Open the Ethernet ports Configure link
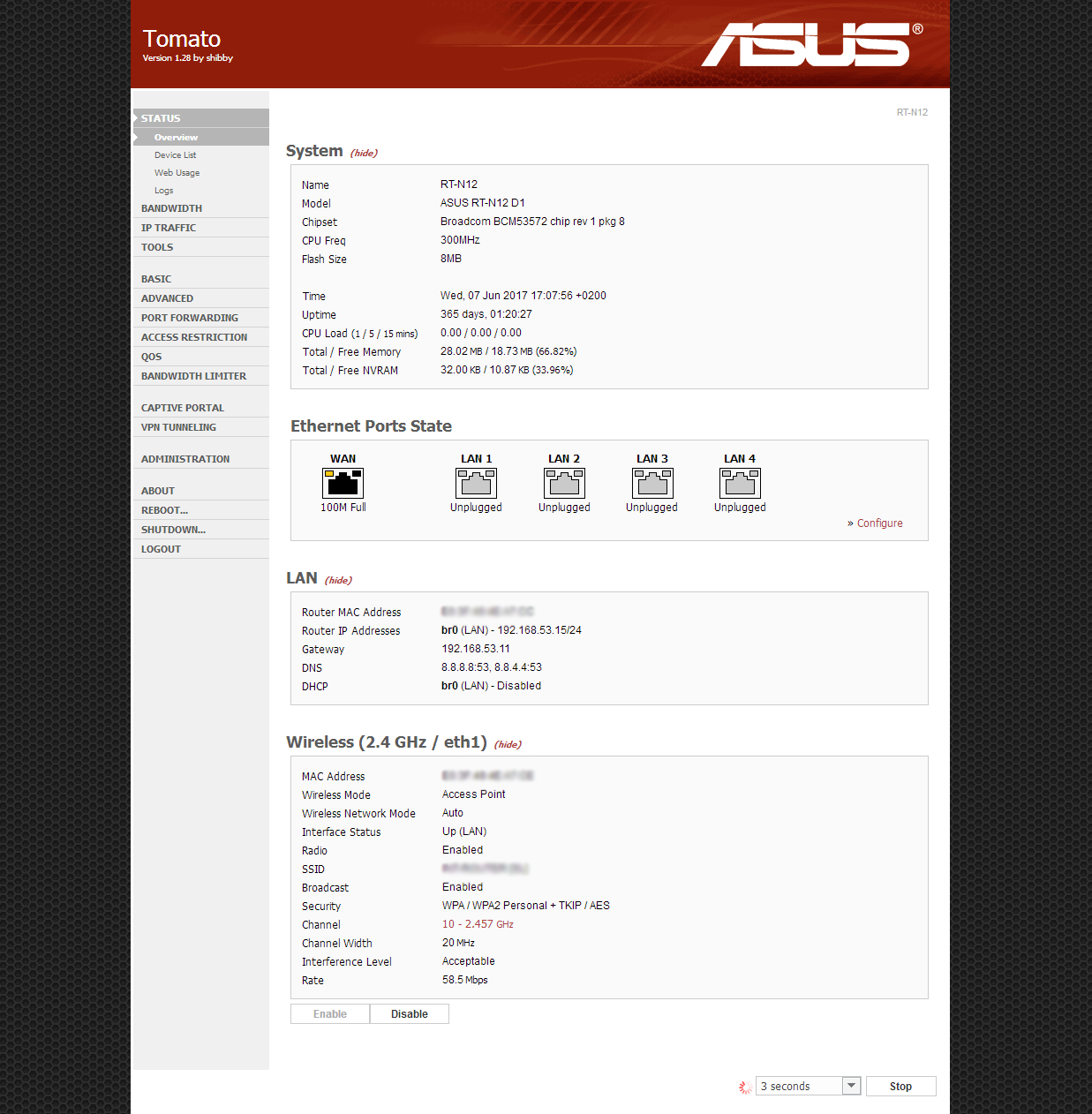Image resolution: width=1092 pixels, height=1114 pixels. 879,523
